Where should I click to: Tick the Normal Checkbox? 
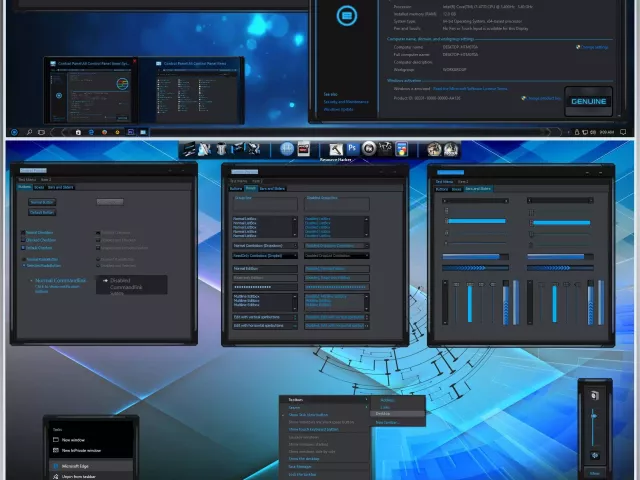23,233
